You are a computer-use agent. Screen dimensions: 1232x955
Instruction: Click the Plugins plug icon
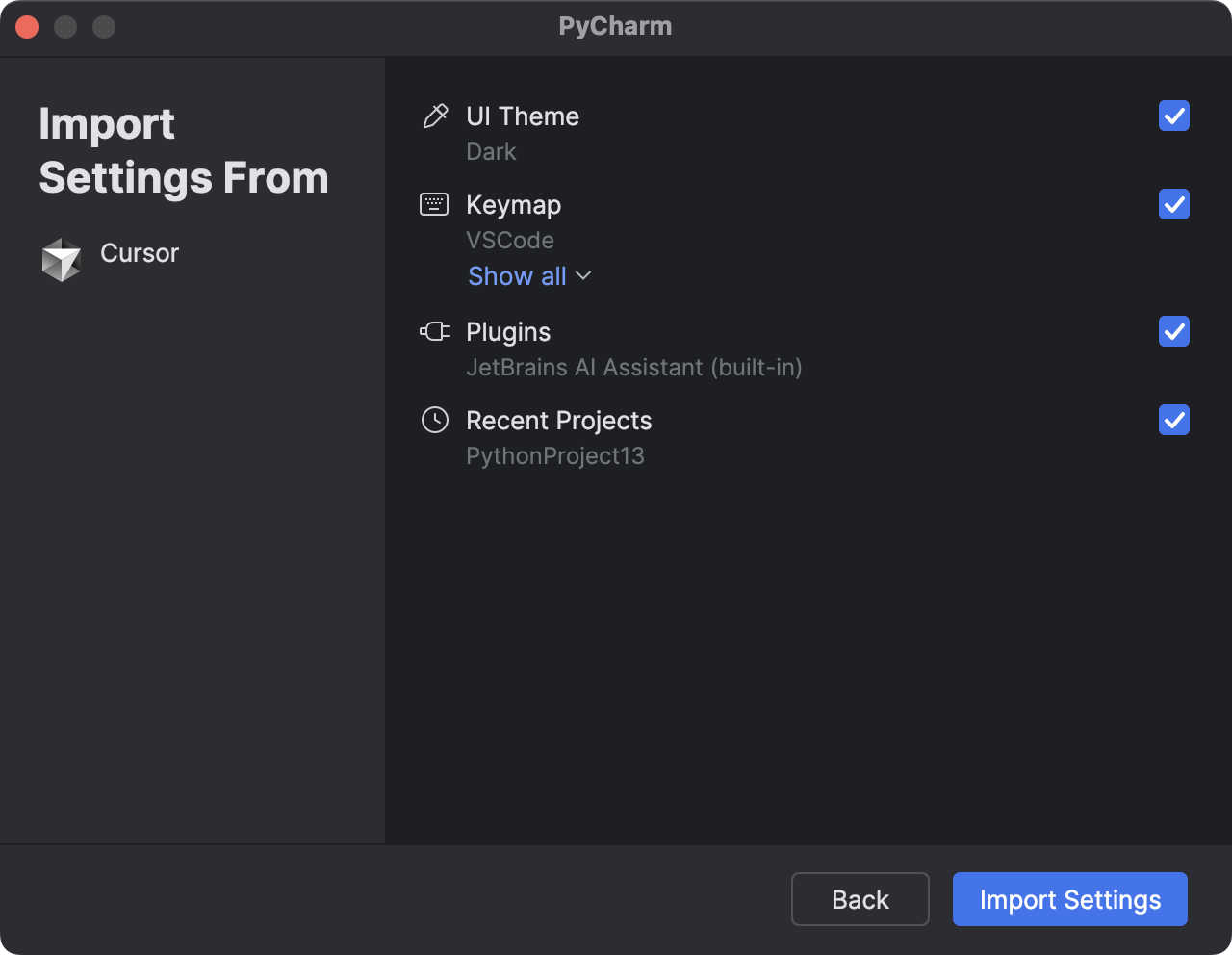click(x=435, y=331)
